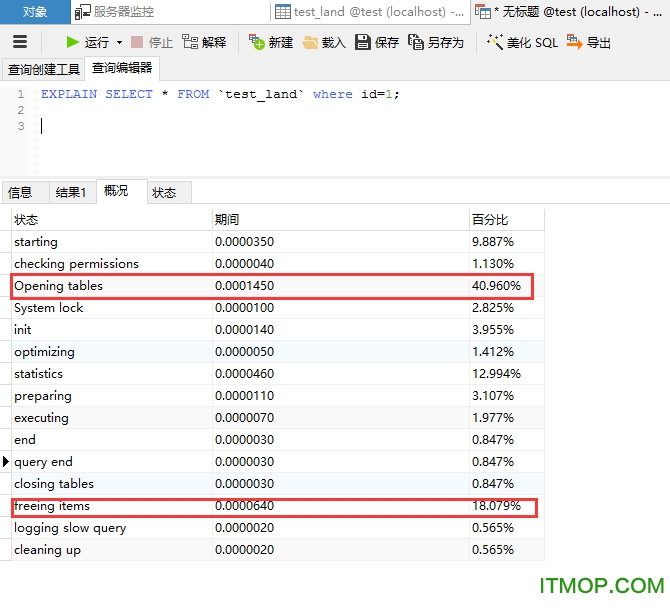670x611 pixels.
Task: Select the 'checking permissions' cell
Action: point(112,264)
